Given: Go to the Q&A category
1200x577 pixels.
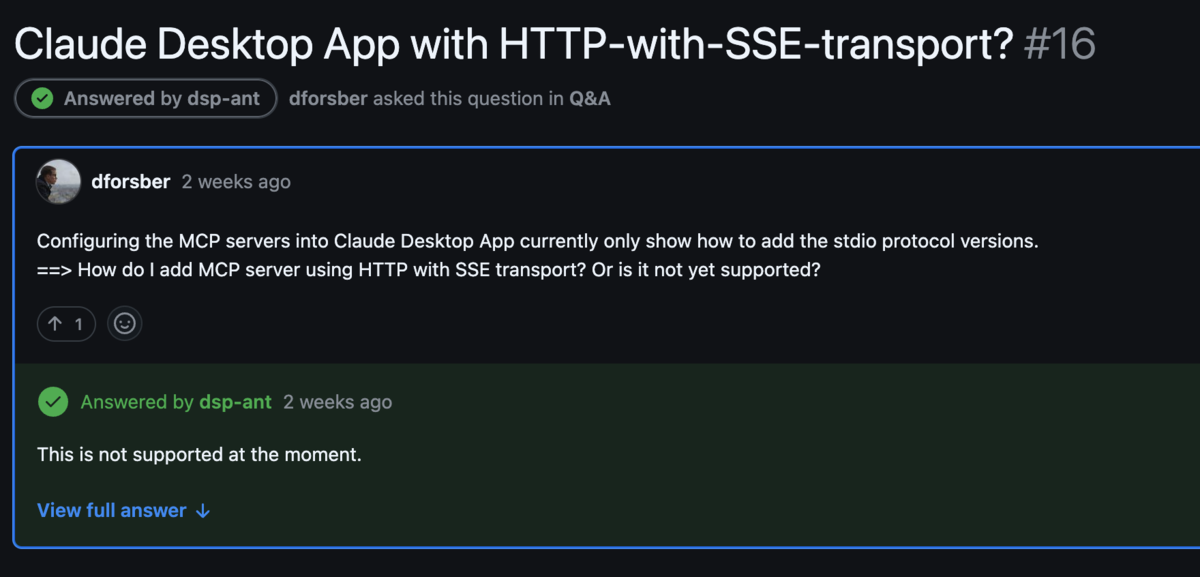Looking at the screenshot, I should coord(590,98).
